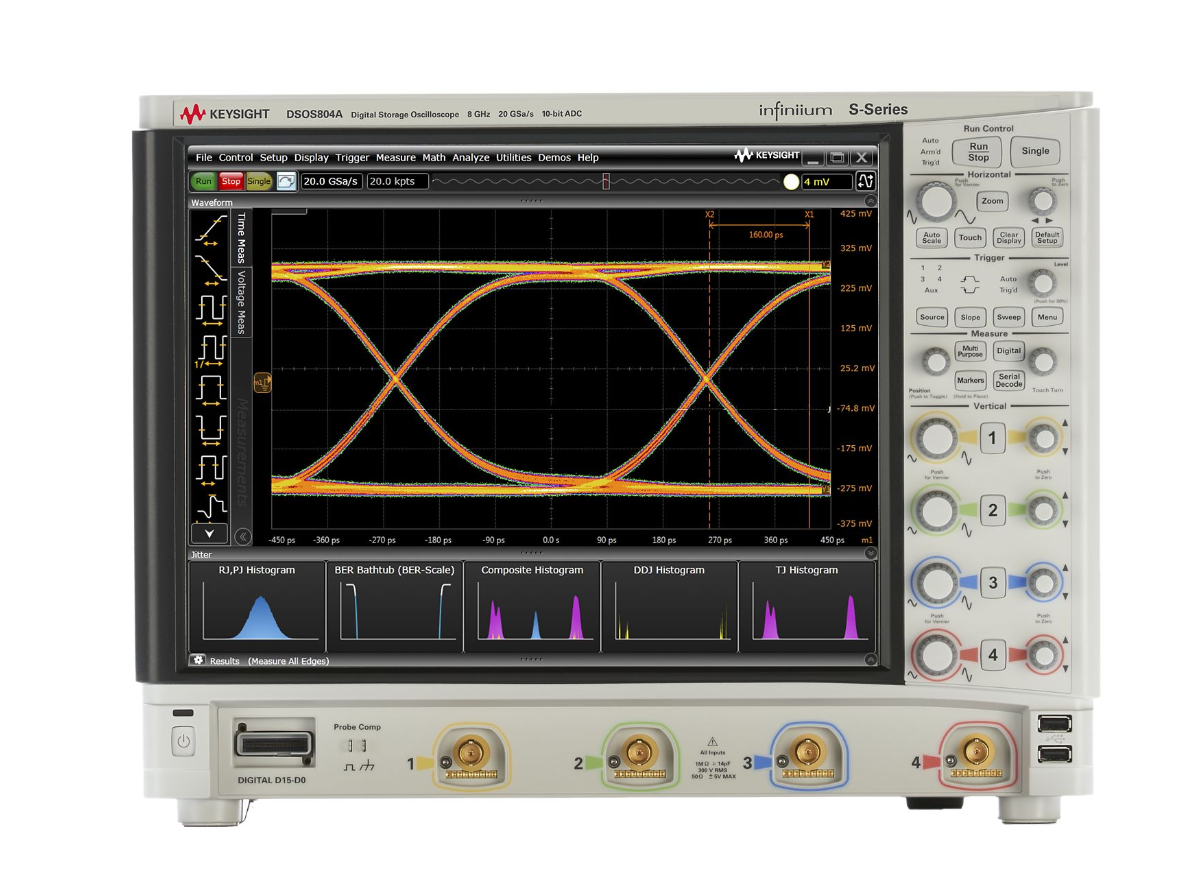This screenshot has width=1201, height=876.
Task: Click the auto scale icon beside Single
Action: click(287, 181)
